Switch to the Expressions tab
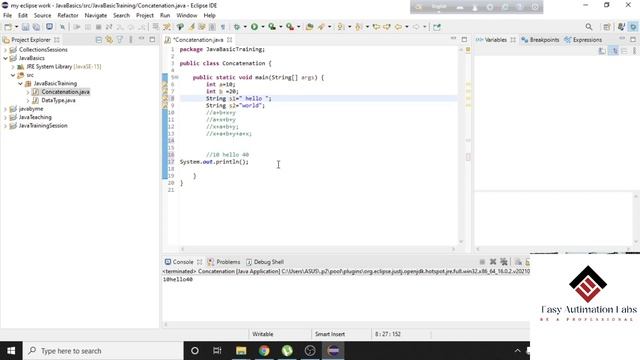This screenshot has width=640, height=360. (583, 40)
